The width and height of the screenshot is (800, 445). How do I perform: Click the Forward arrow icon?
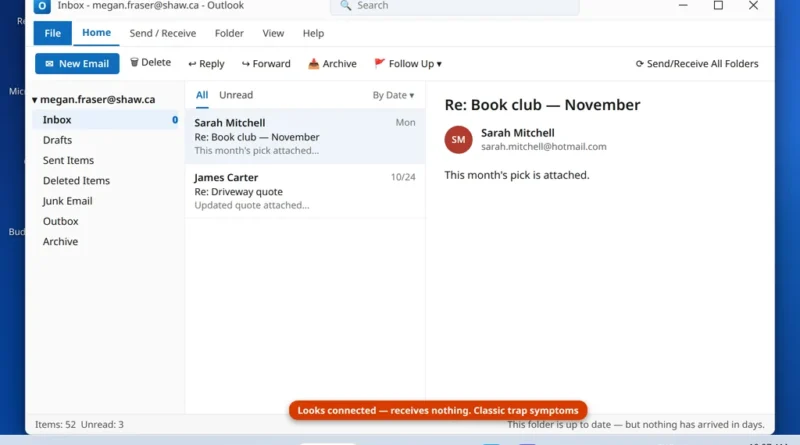tap(245, 64)
